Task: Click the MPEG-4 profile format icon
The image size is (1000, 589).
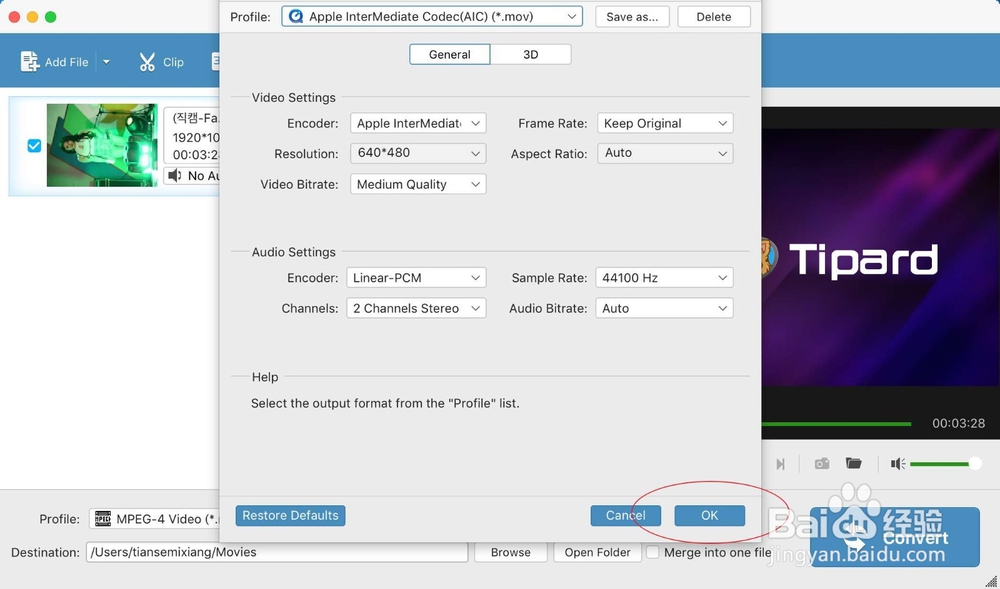Action: (x=102, y=519)
